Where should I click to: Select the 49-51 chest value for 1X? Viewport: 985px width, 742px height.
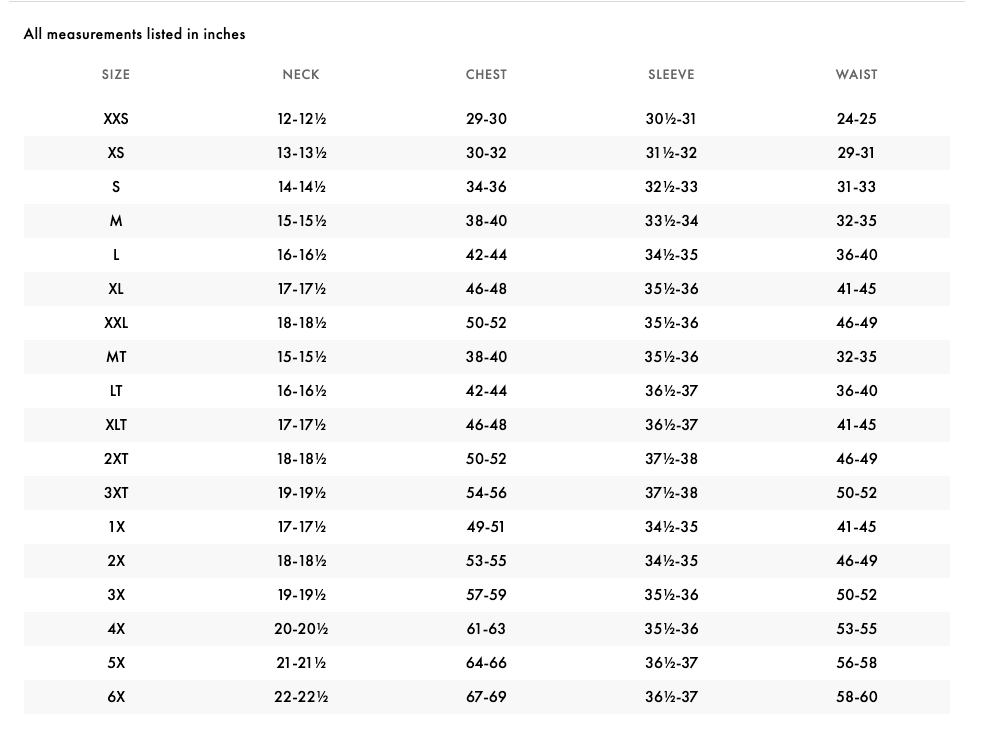[x=486, y=527]
